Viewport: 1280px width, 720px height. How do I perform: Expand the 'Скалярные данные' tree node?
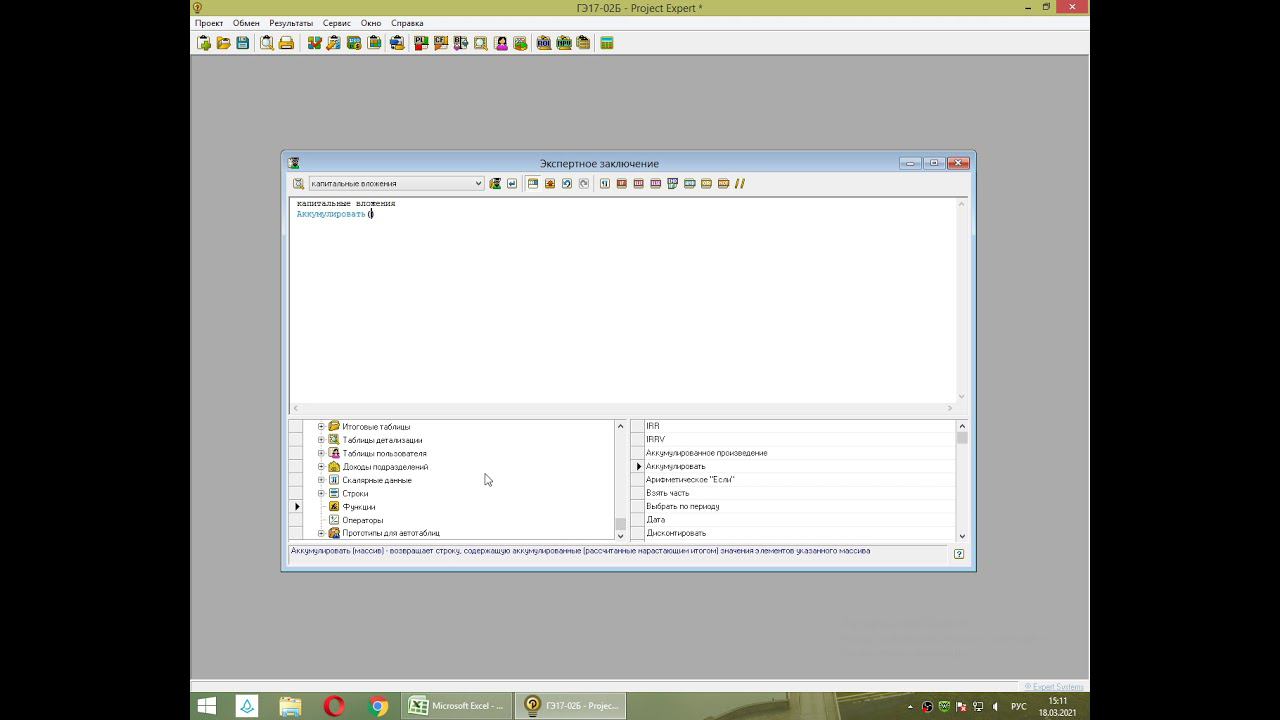[x=321, y=480]
